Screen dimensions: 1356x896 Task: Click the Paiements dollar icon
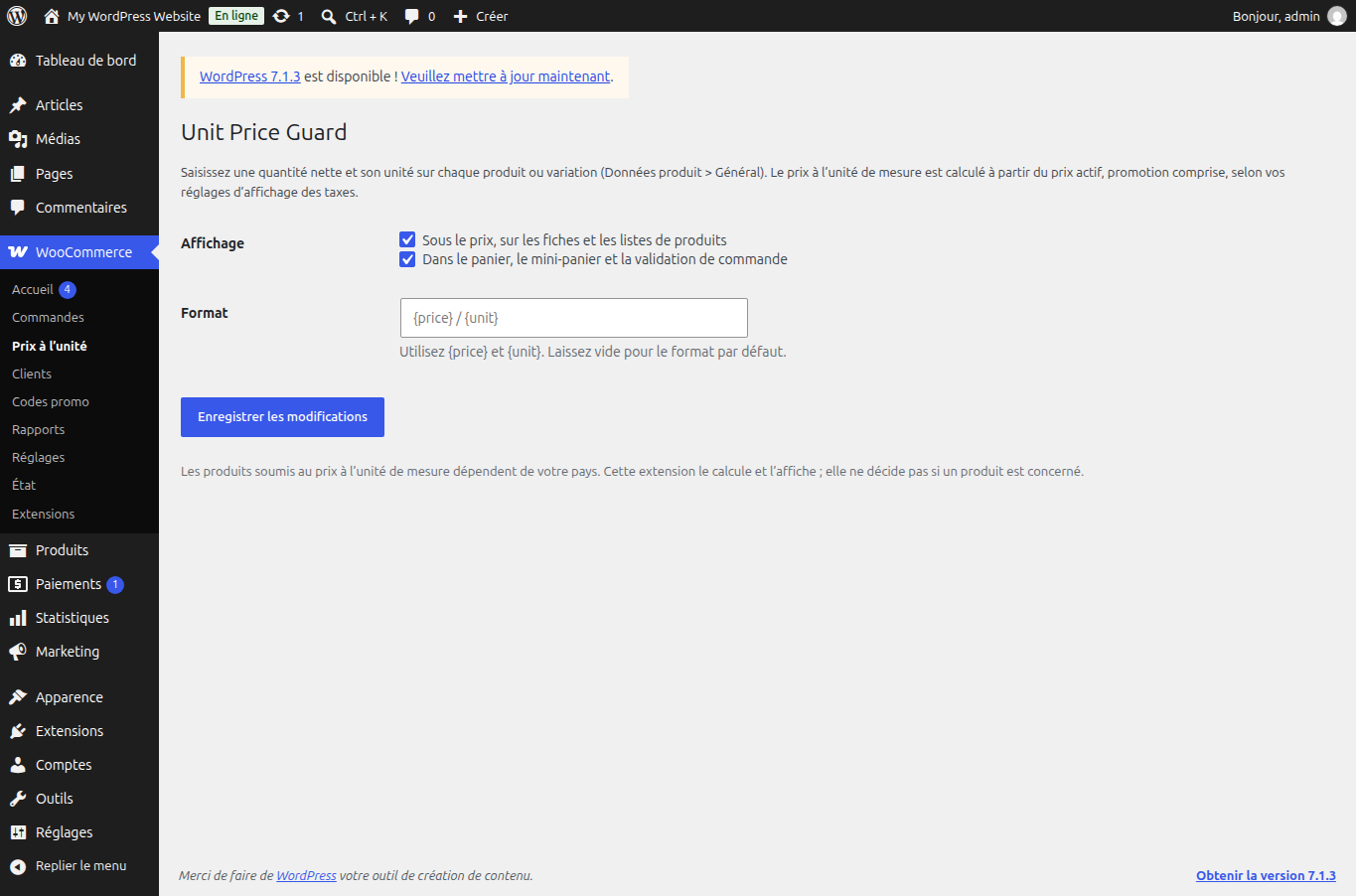pyautogui.click(x=18, y=584)
